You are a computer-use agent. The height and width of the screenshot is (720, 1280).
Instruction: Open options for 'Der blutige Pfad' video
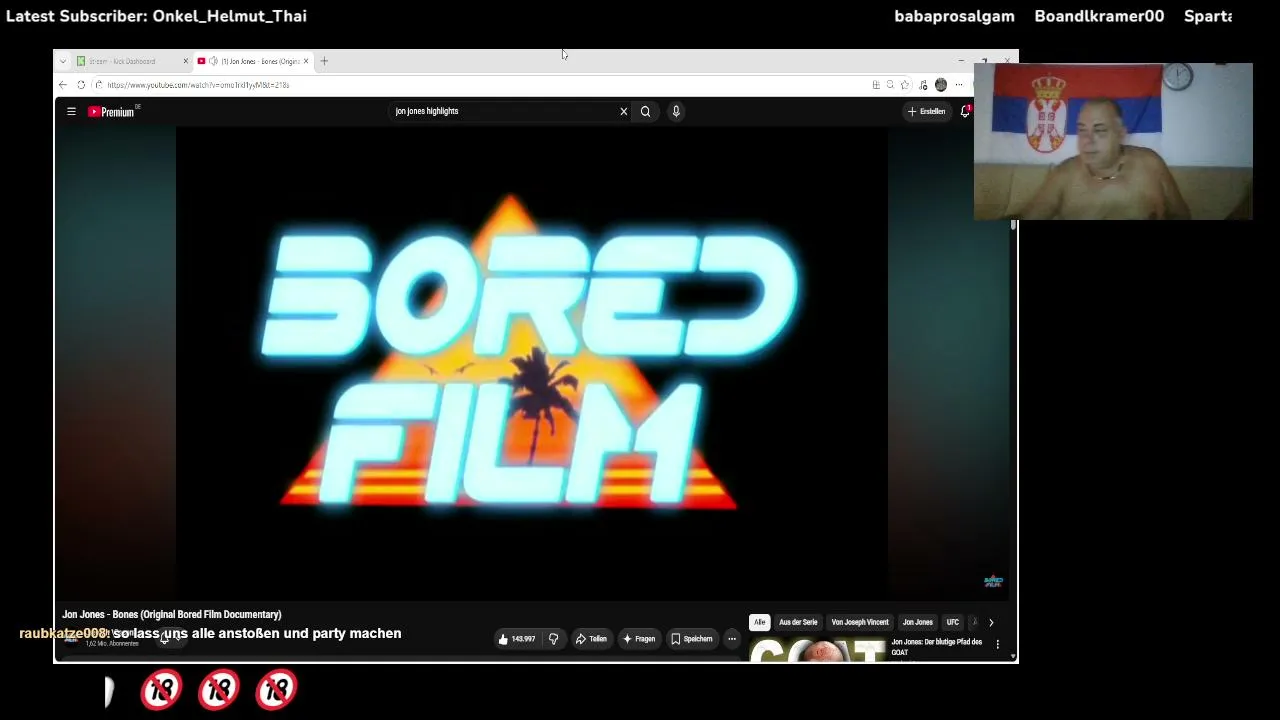997,644
